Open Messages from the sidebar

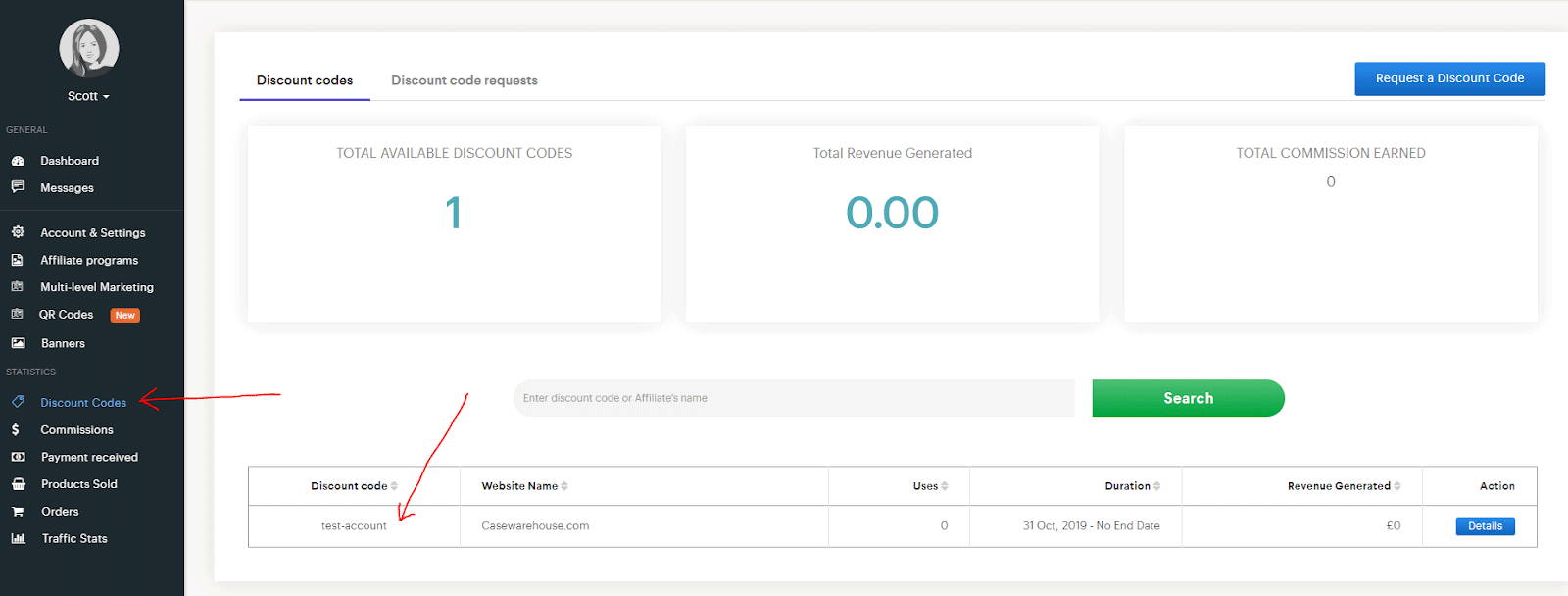click(67, 187)
